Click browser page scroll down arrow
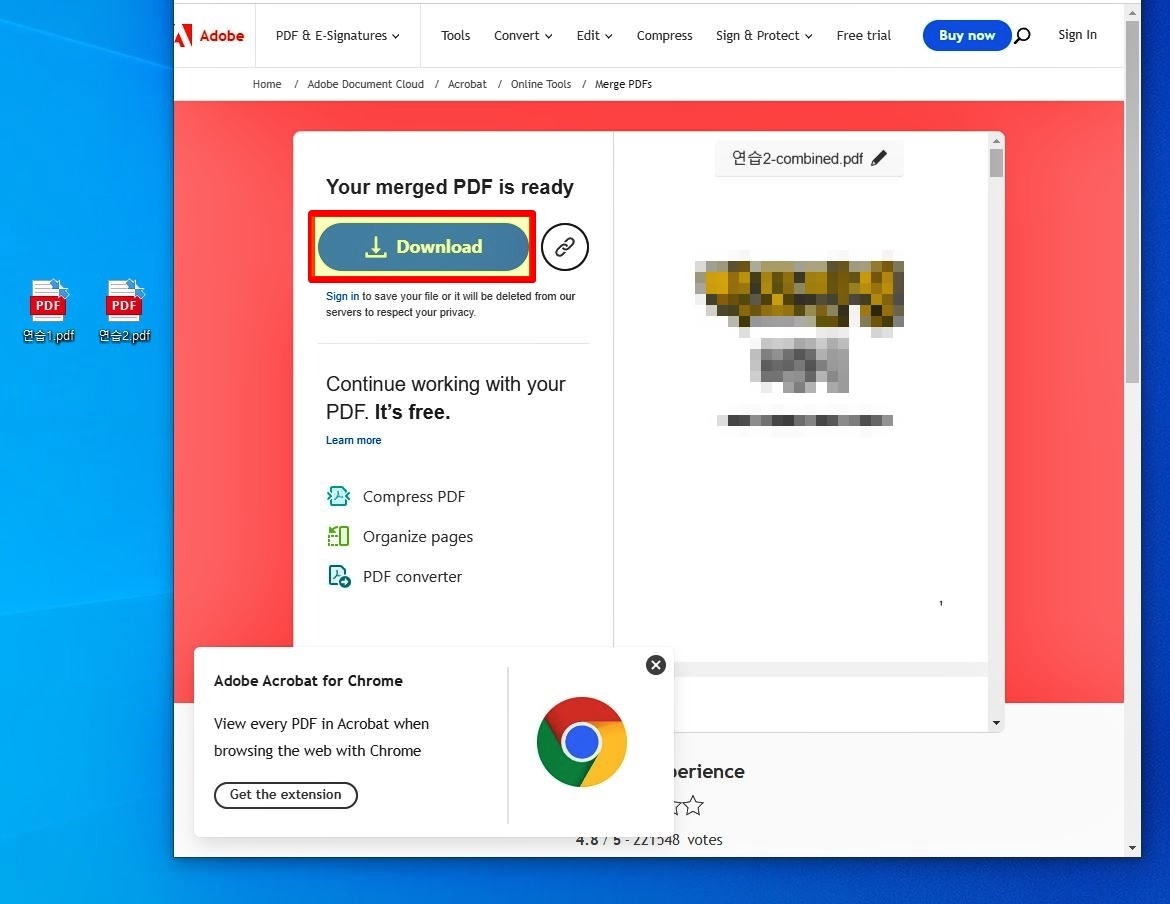The height and width of the screenshot is (904, 1170). point(1133,848)
